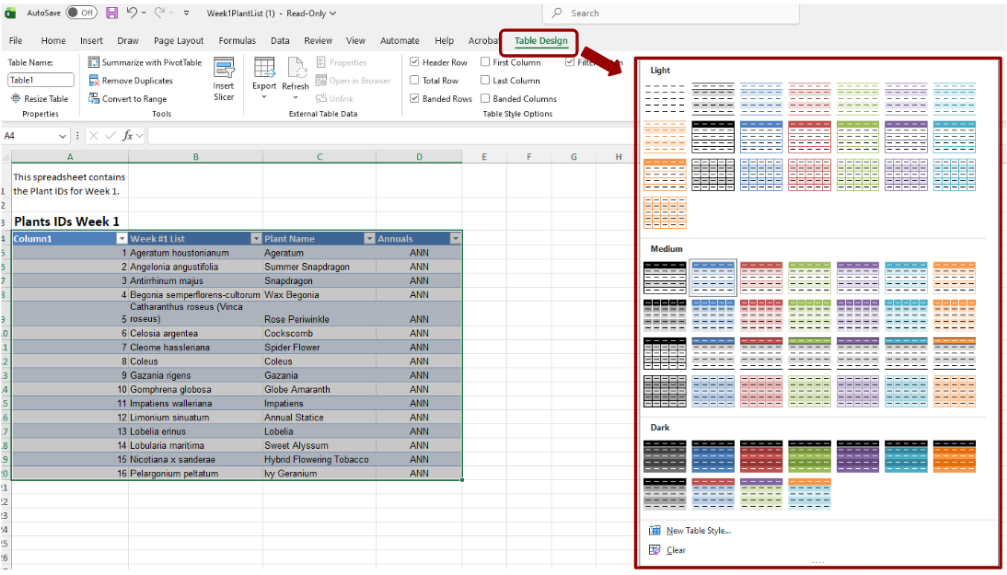Open Column1 header filter dropdown
1007x575 pixels.
121,238
